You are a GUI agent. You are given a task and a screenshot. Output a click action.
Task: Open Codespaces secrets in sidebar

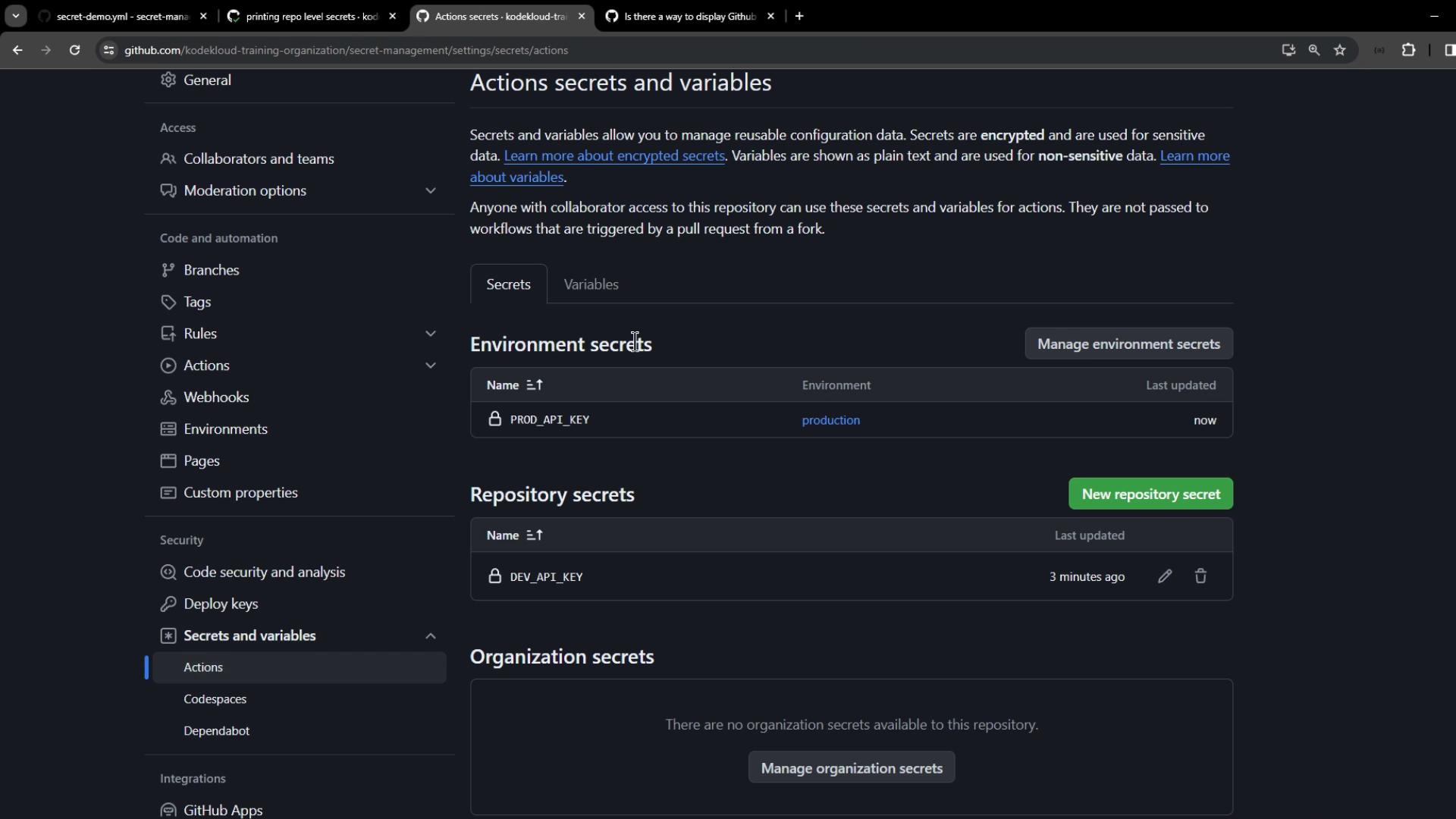(215, 699)
